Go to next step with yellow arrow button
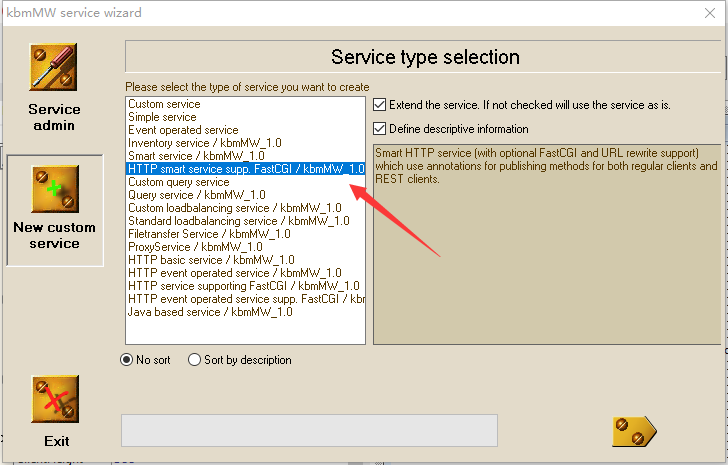The width and height of the screenshot is (728, 465). [634, 432]
